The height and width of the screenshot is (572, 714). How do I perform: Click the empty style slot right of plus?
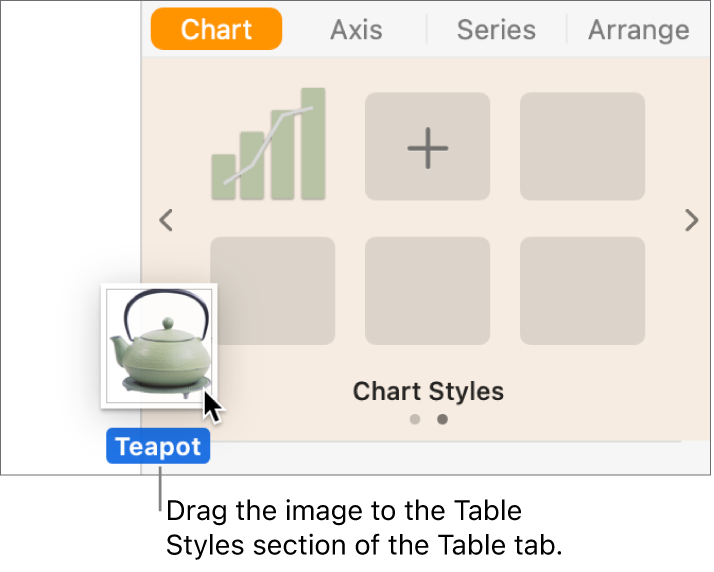pyautogui.click(x=582, y=146)
